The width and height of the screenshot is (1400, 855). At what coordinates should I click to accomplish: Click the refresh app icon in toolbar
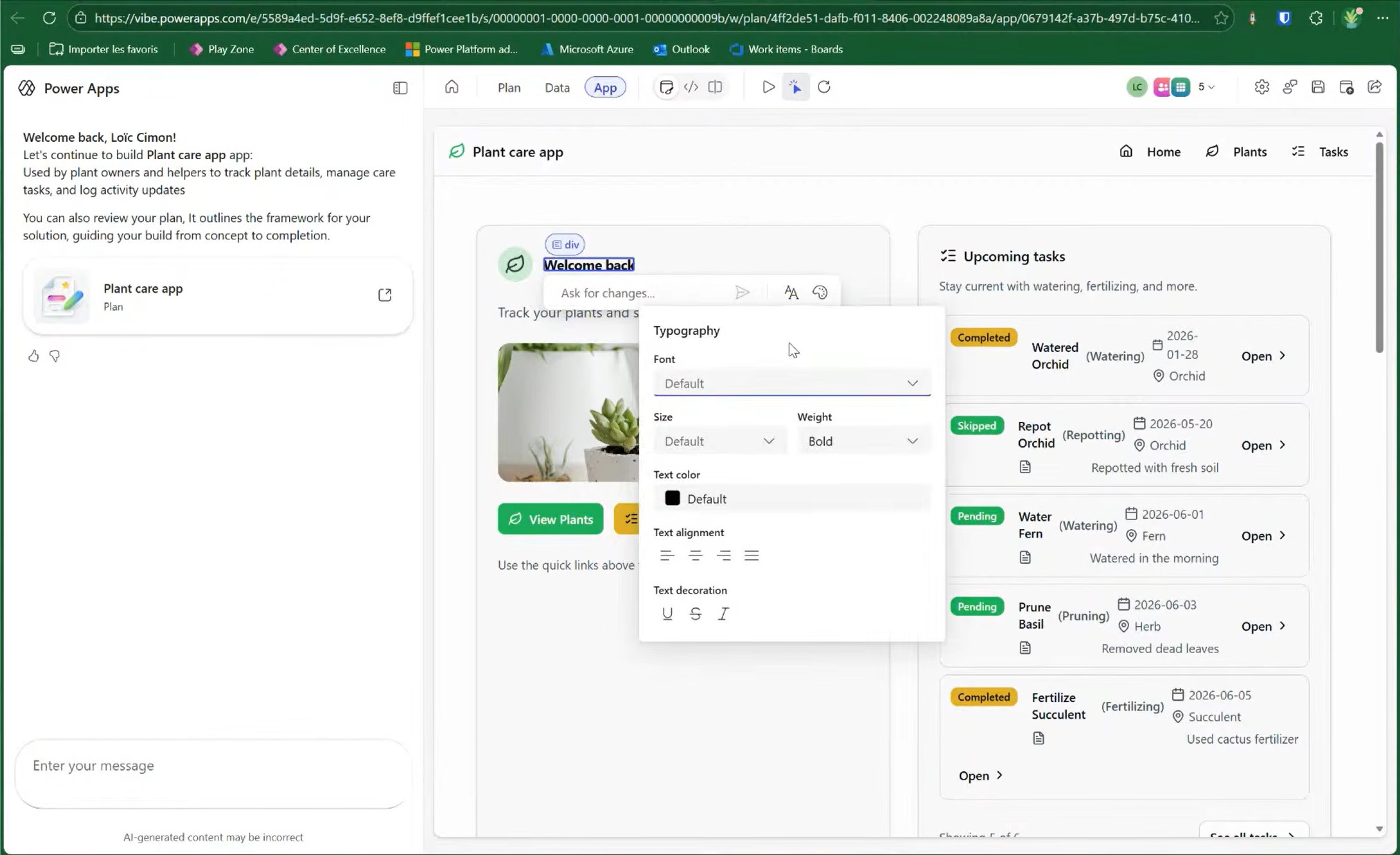pos(823,87)
